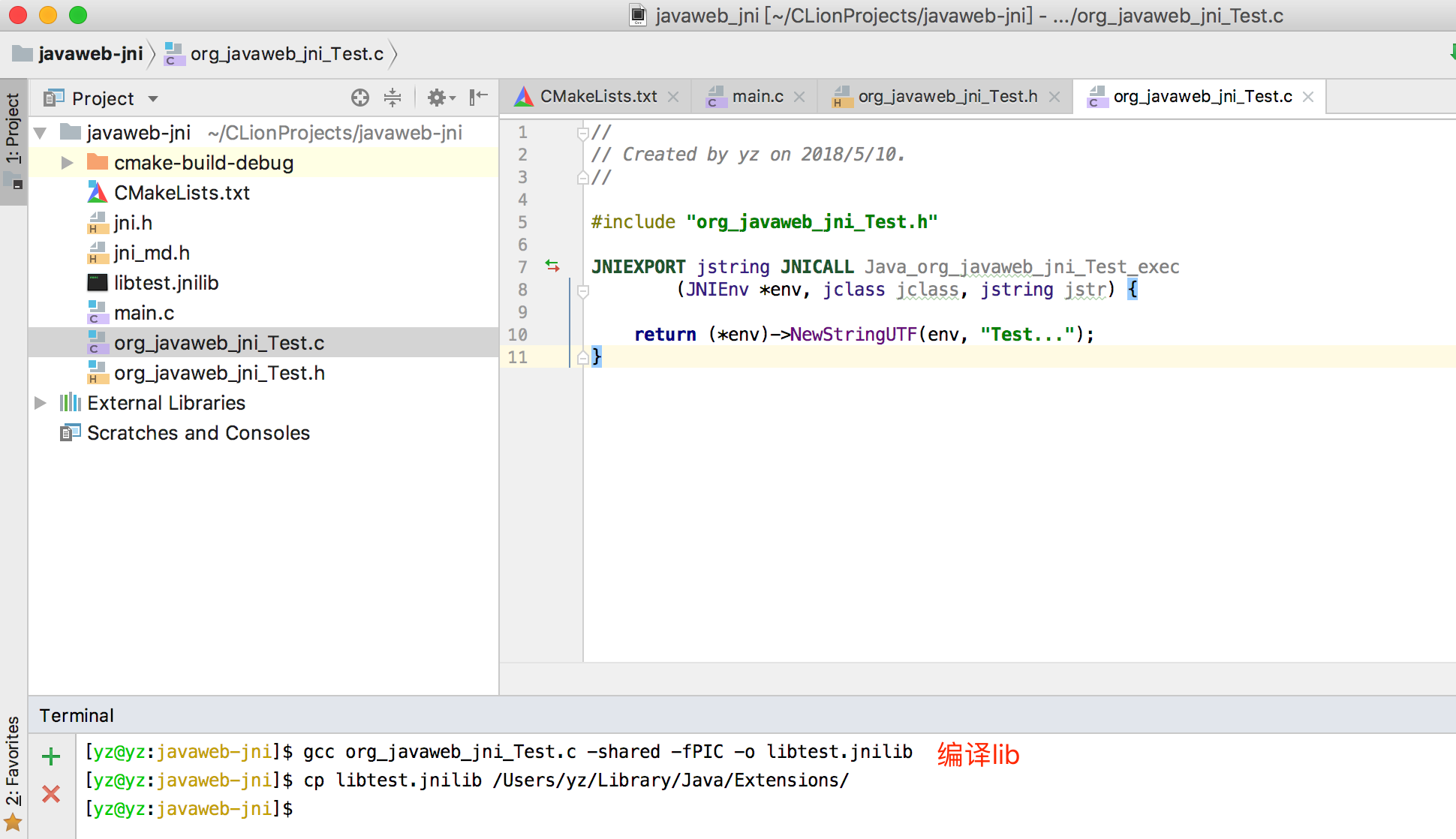Toggle the 2: Favorites side tool window

pyautogui.click(x=13, y=762)
